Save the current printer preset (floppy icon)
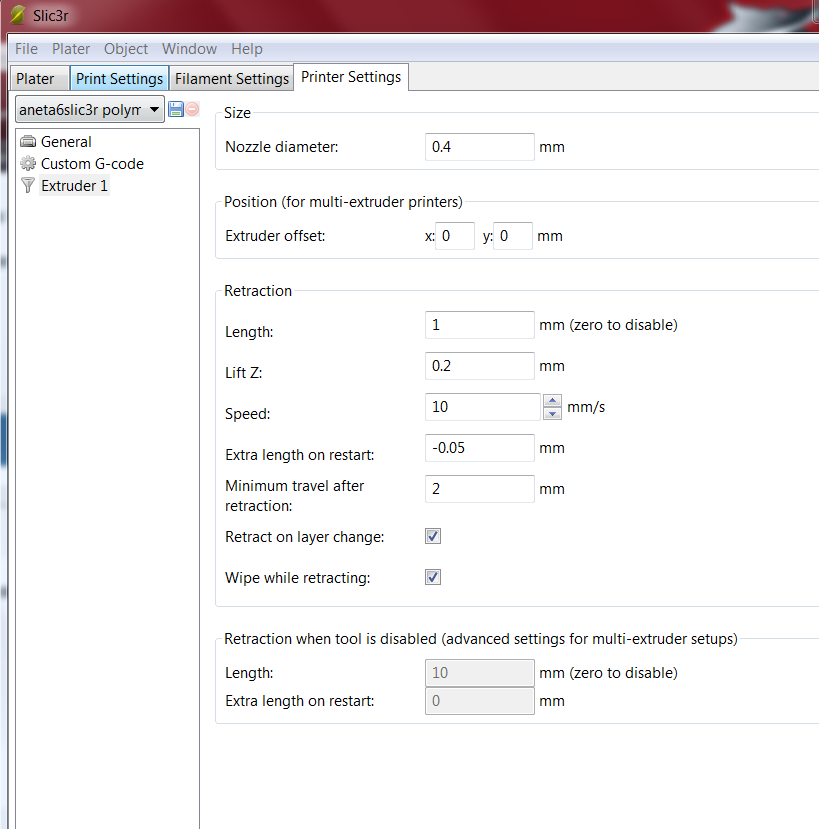This screenshot has height=829, width=819. (x=176, y=109)
